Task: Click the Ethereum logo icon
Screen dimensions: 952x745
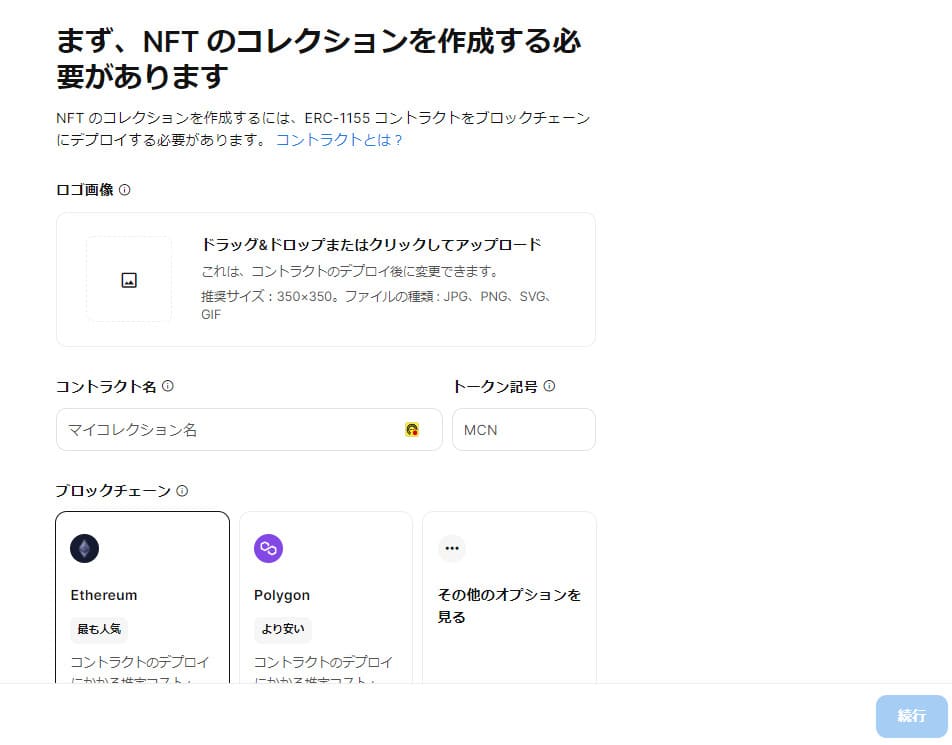Action: (x=84, y=548)
